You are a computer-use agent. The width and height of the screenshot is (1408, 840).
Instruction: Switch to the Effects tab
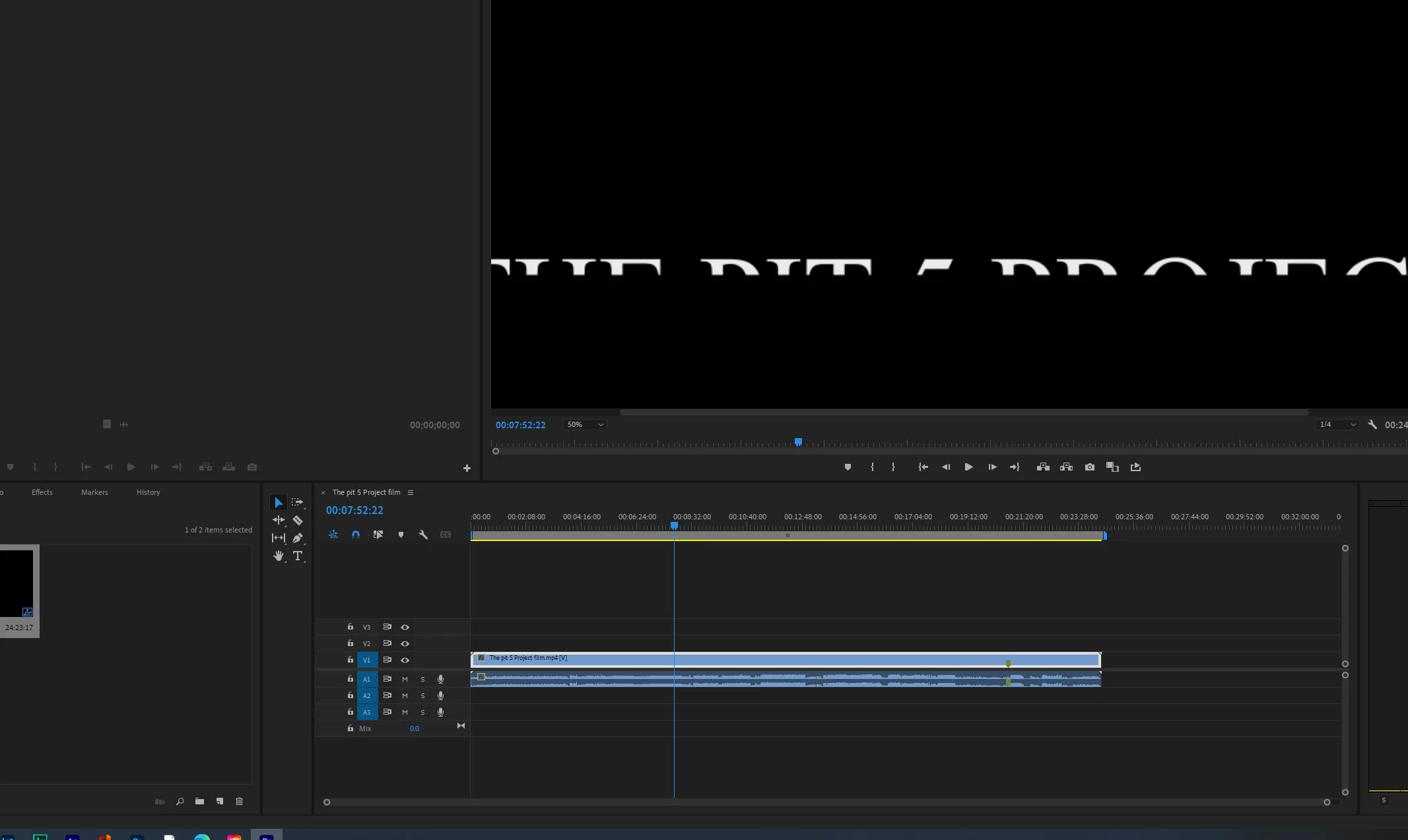pyautogui.click(x=42, y=492)
